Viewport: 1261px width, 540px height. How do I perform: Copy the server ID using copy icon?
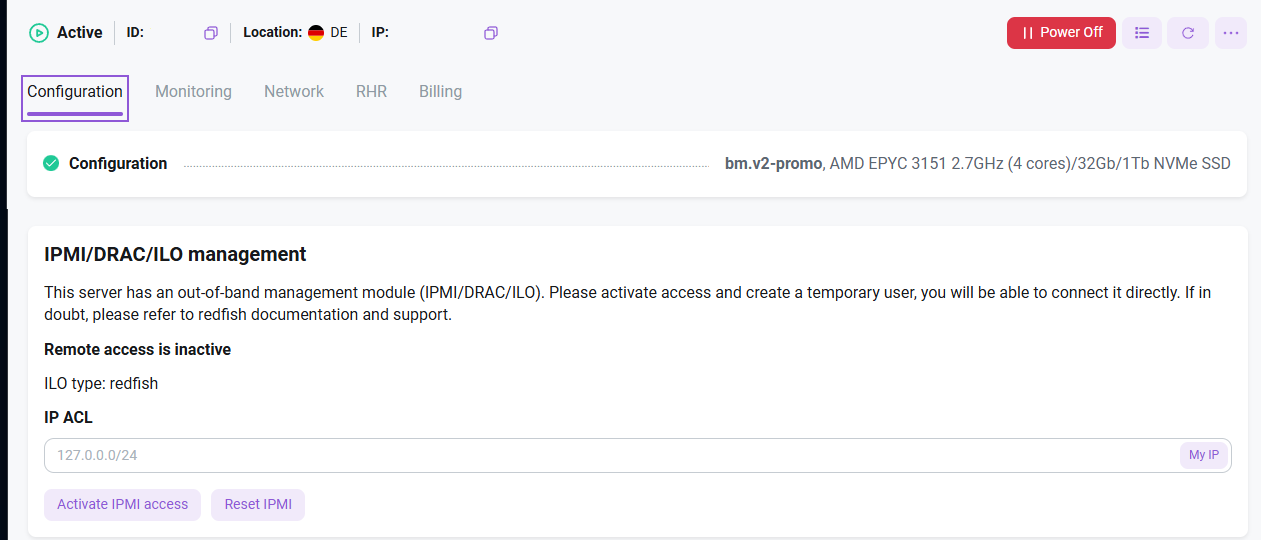pos(210,33)
